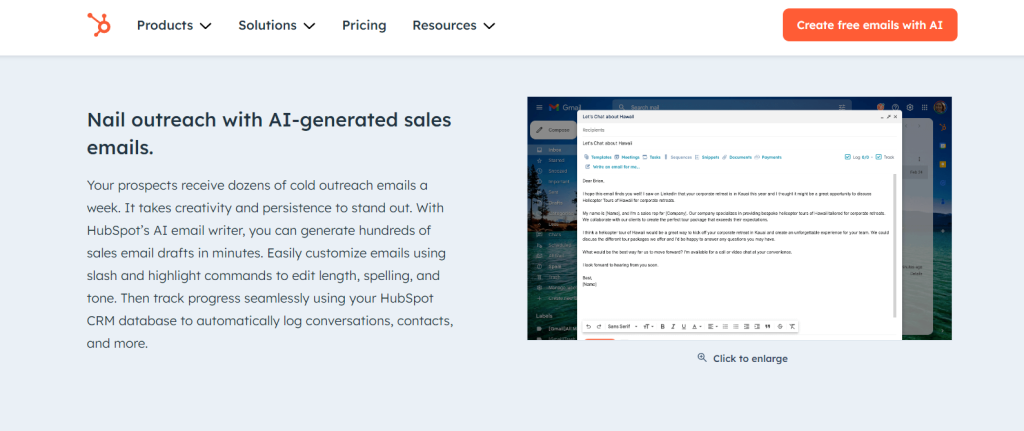Expand the Products dropdown menu
The width and height of the screenshot is (1024, 431).
(174, 25)
